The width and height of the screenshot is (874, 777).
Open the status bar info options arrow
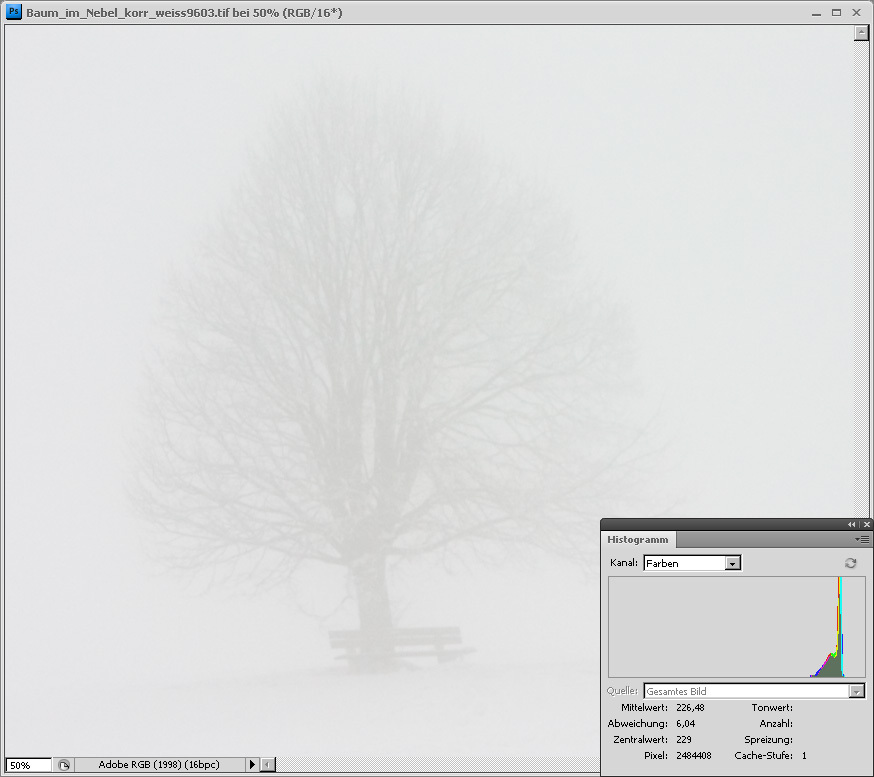[252, 765]
